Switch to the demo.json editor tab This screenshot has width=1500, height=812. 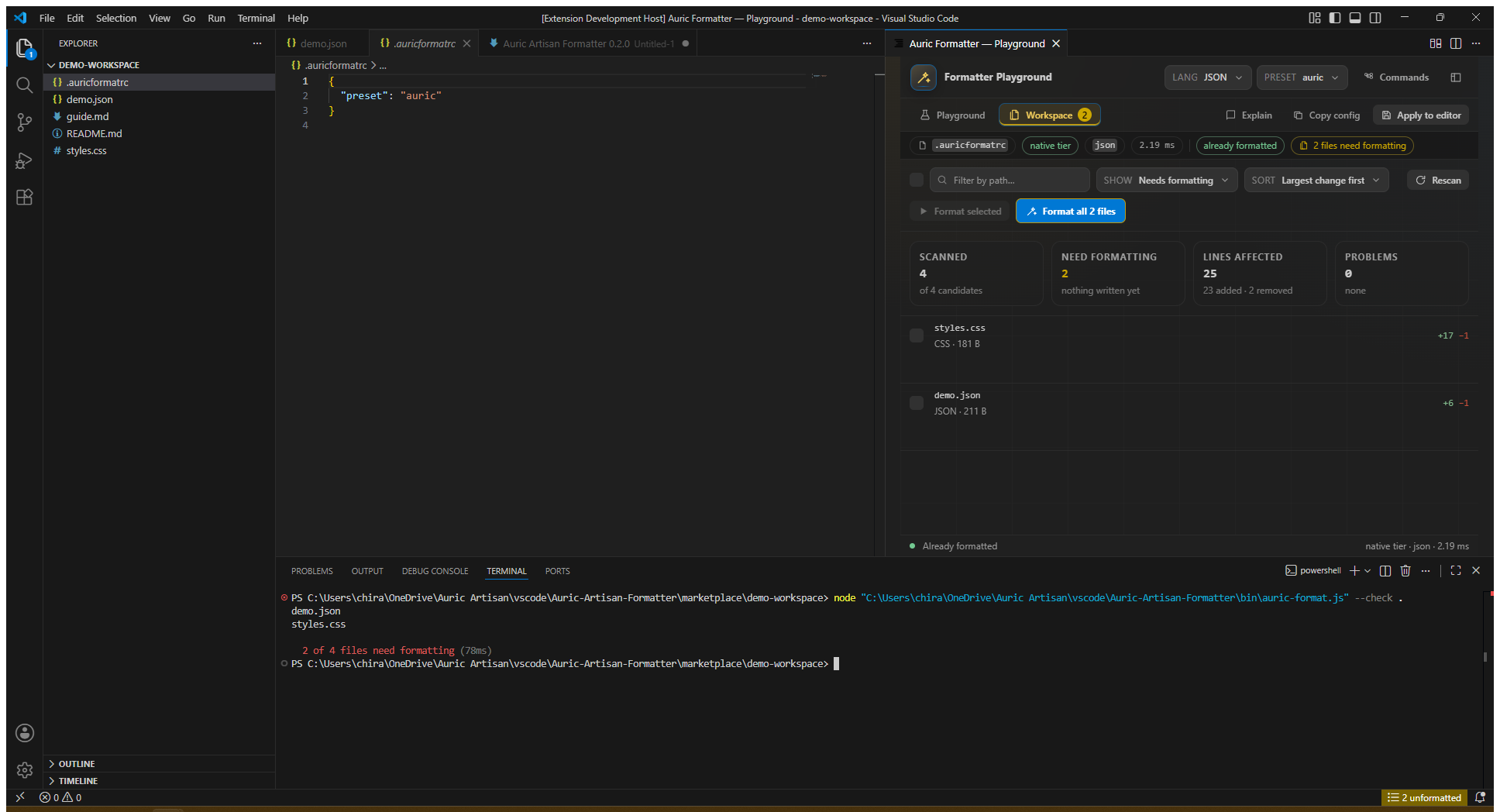(322, 43)
